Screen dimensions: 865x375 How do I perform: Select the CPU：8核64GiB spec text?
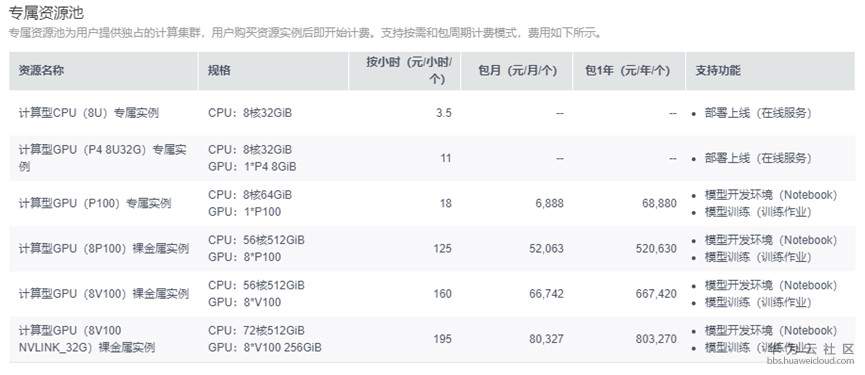pyautogui.click(x=250, y=195)
